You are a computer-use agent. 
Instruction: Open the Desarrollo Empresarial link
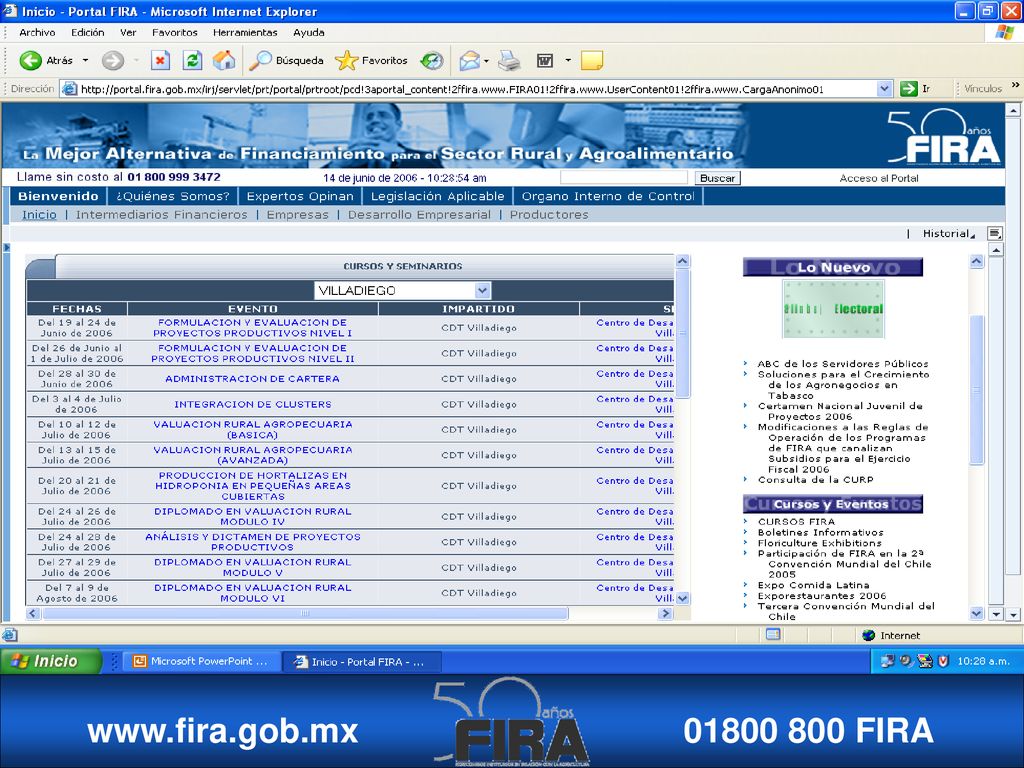click(419, 215)
